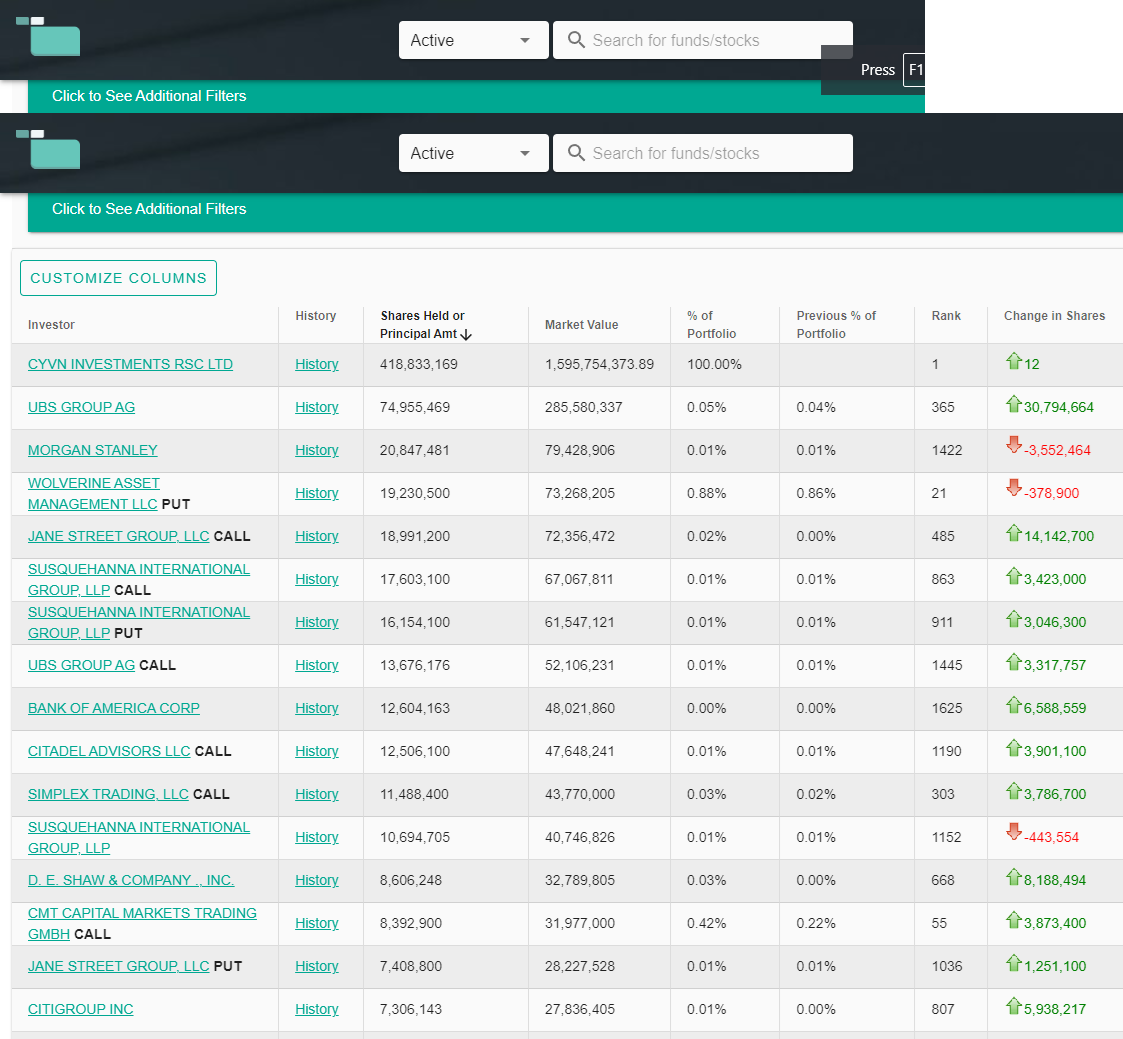Click green up arrow beside 12 in CYVN row
The width and height of the screenshot is (1123, 1039).
click(1013, 361)
